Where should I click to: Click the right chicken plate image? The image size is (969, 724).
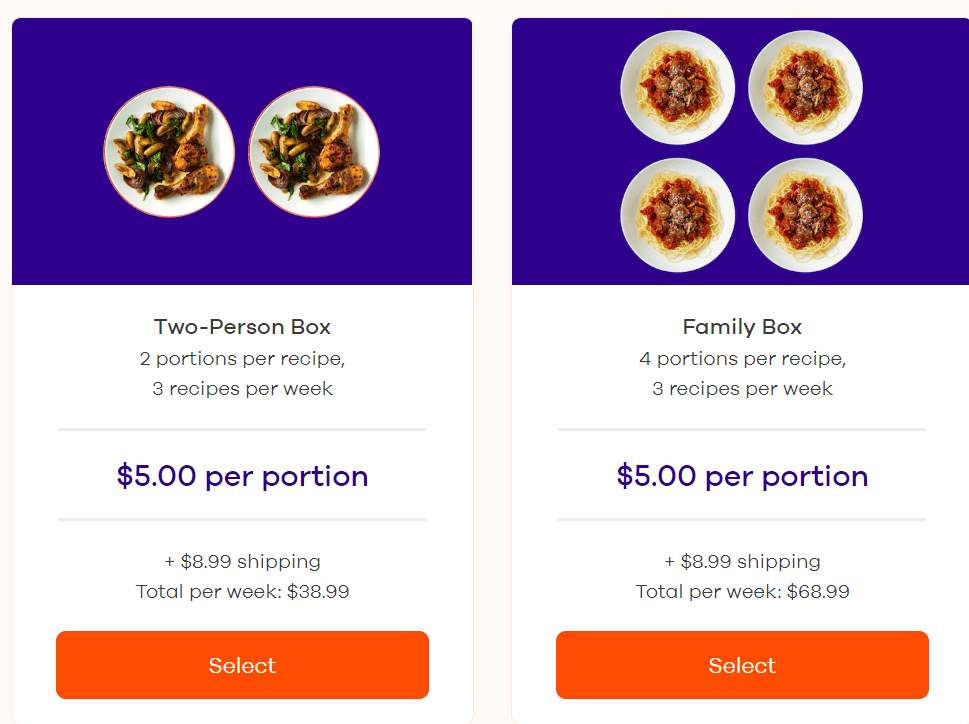click(x=314, y=151)
